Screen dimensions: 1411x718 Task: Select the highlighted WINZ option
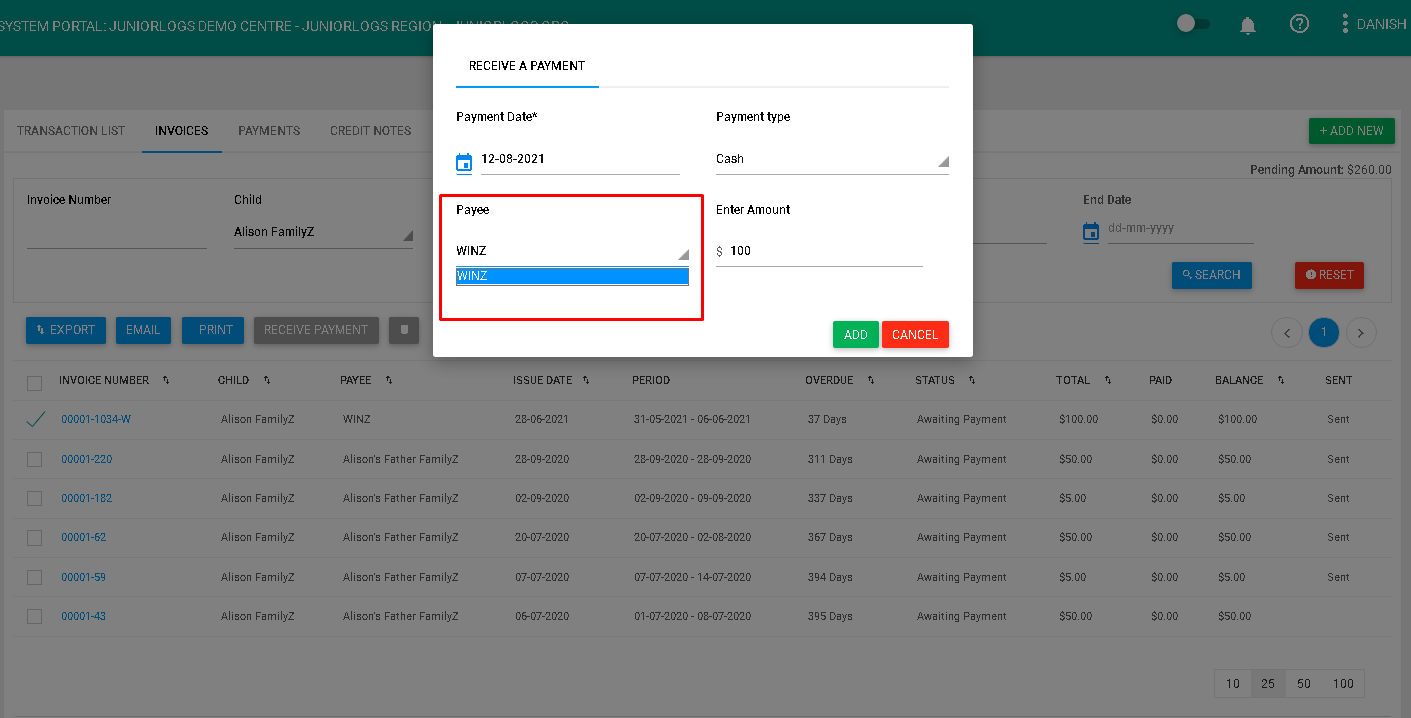(x=572, y=276)
